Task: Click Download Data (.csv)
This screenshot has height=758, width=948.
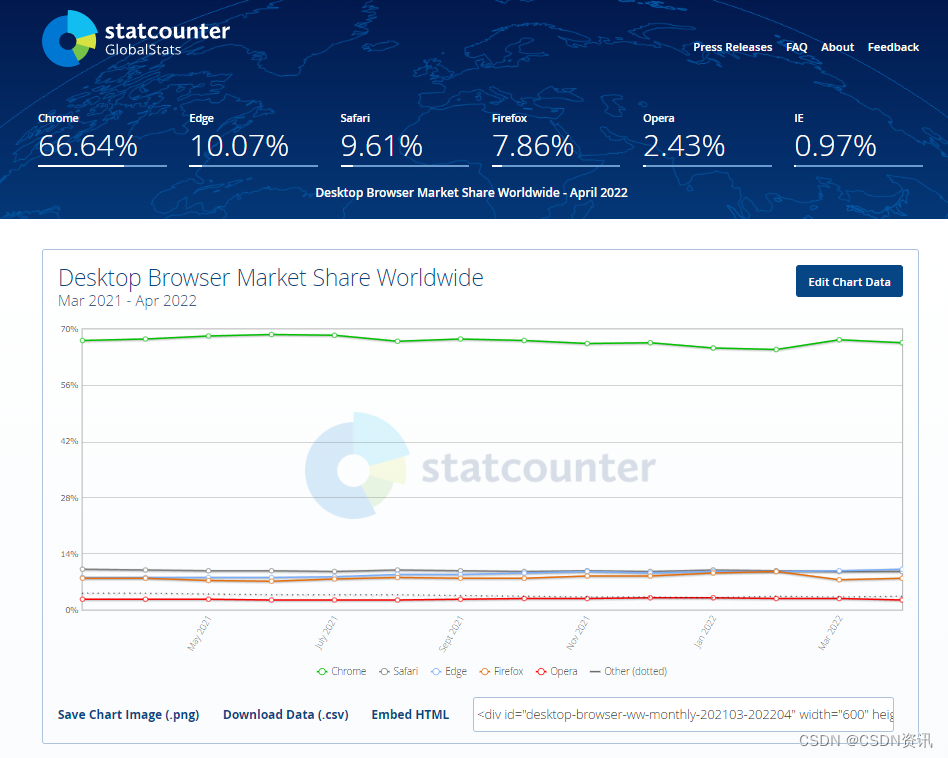Action: 285,714
